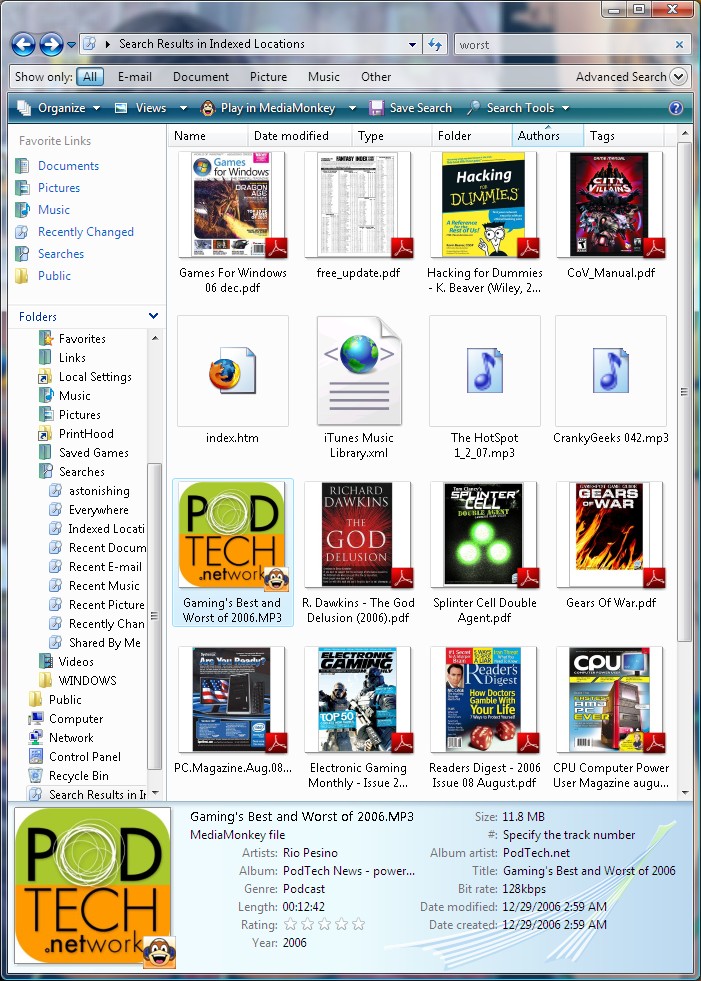Refresh the search results

[x=434, y=44]
